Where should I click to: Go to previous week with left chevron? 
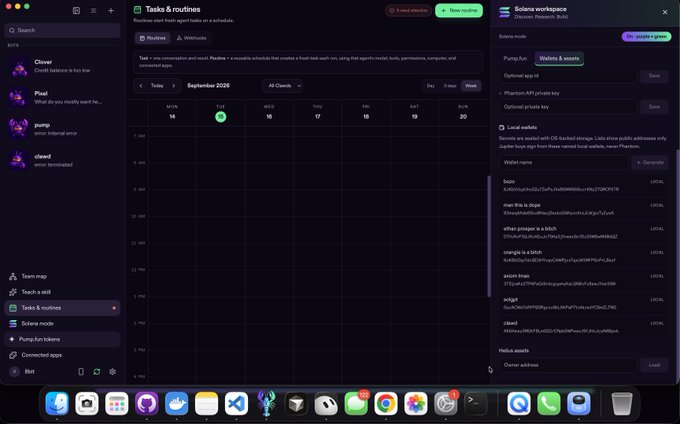141,86
